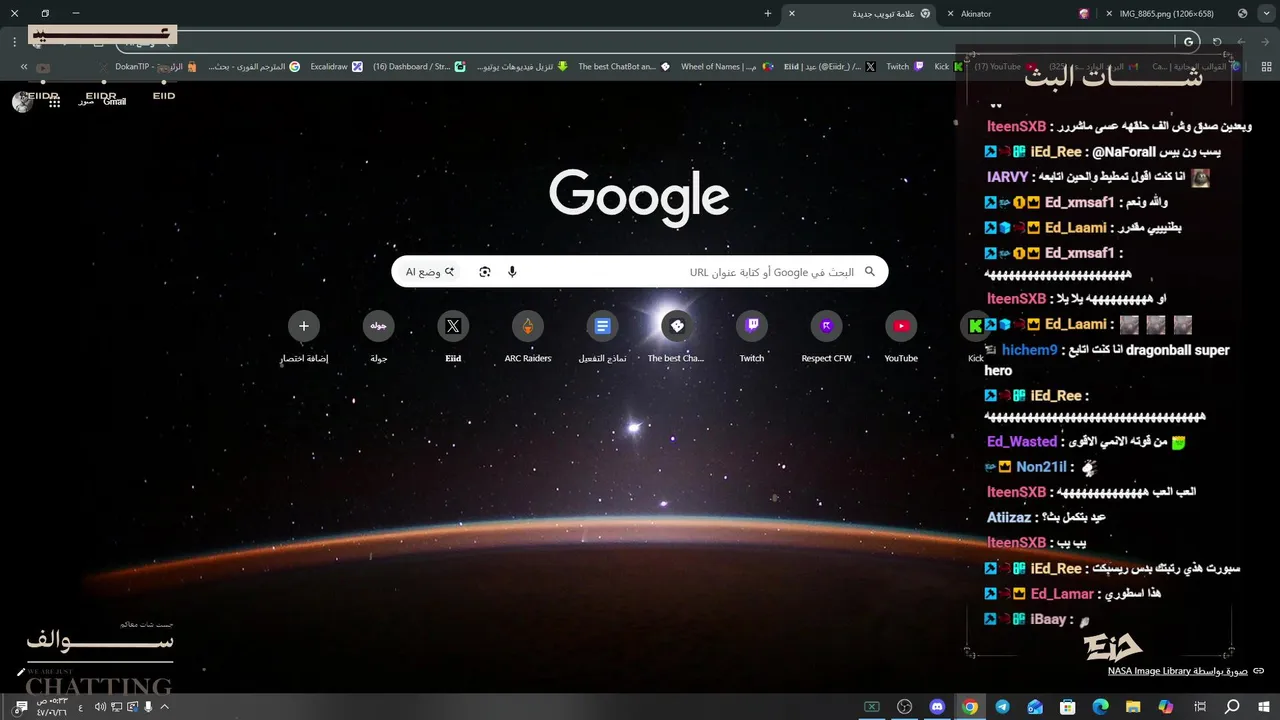This screenshot has width=1280, height=720.
Task: Open the notification center icon
Action: (21, 707)
